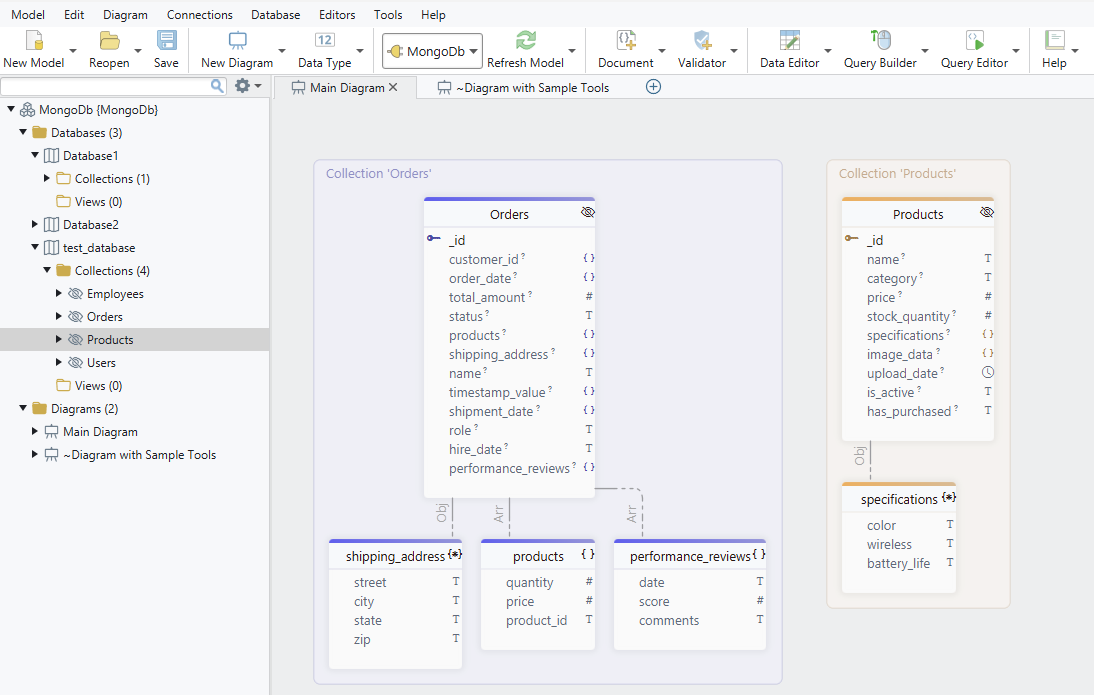Image resolution: width=1094 pixels, height=695 pixels.
Task: Click the test_database book icon
Action: (51, 248)
